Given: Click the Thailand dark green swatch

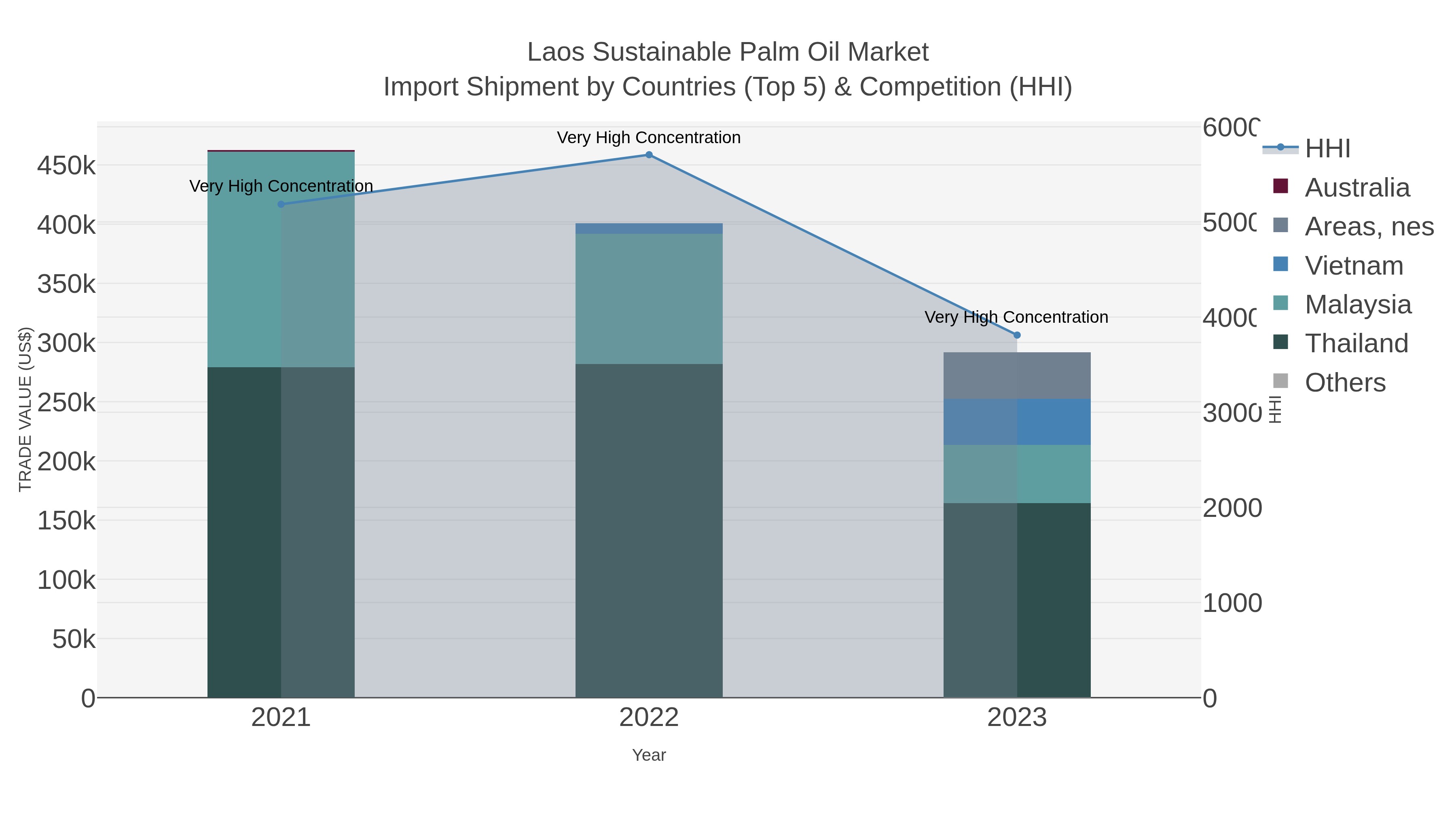Looking at the screenshot, I should (1280, 342).
